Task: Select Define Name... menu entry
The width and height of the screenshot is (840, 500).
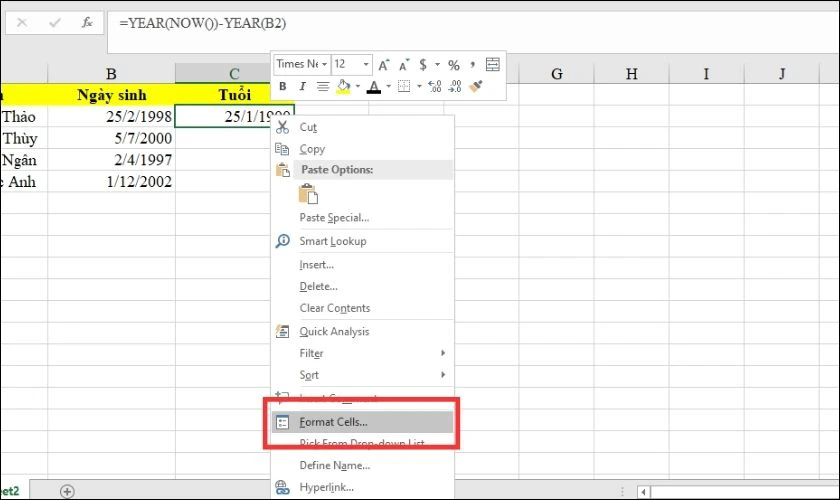Action: [x=362, y=466]
